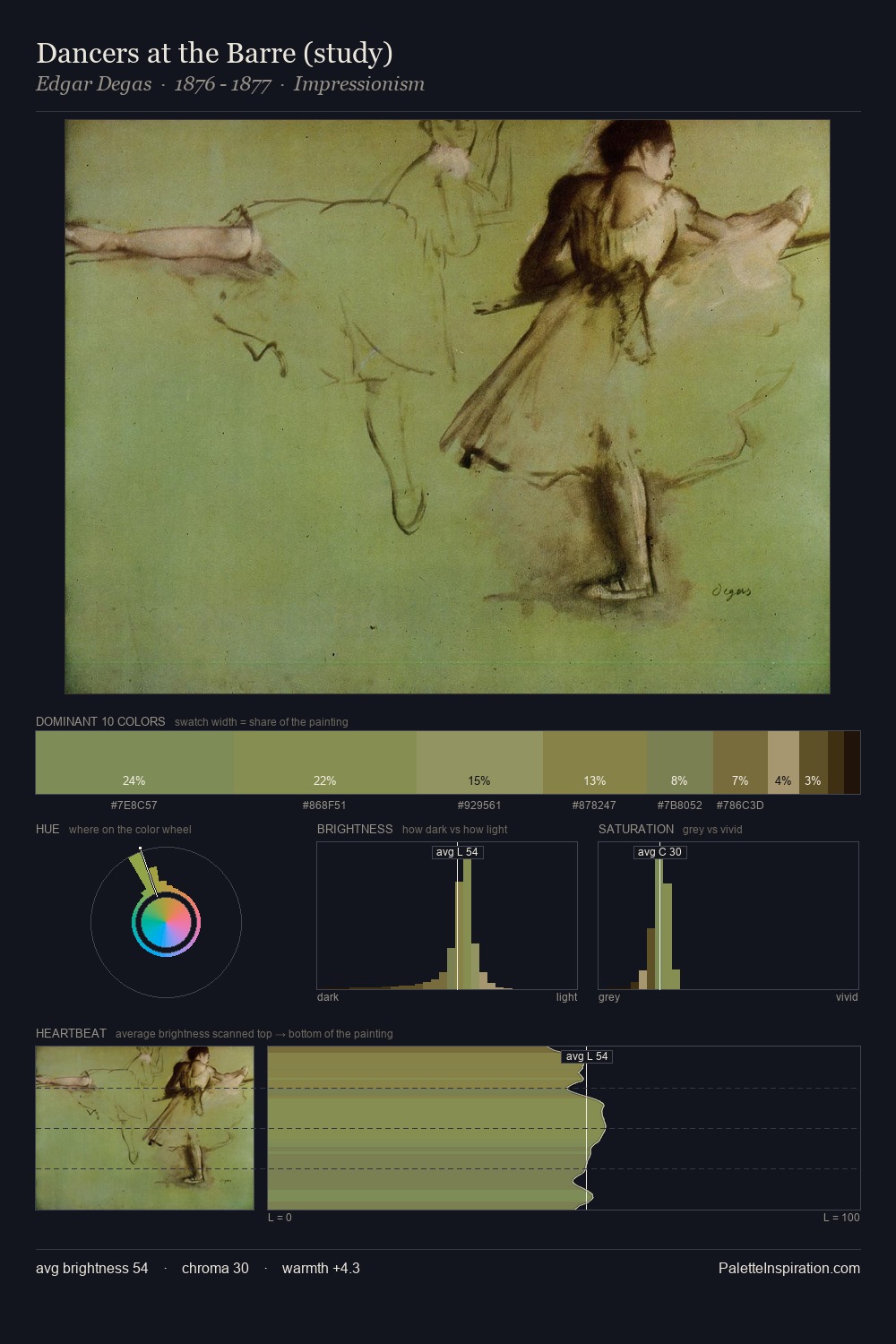Screen dimensions: 896x1344
Task: Click the avg L 54 brightness histogram label
Action: [458, 852]
